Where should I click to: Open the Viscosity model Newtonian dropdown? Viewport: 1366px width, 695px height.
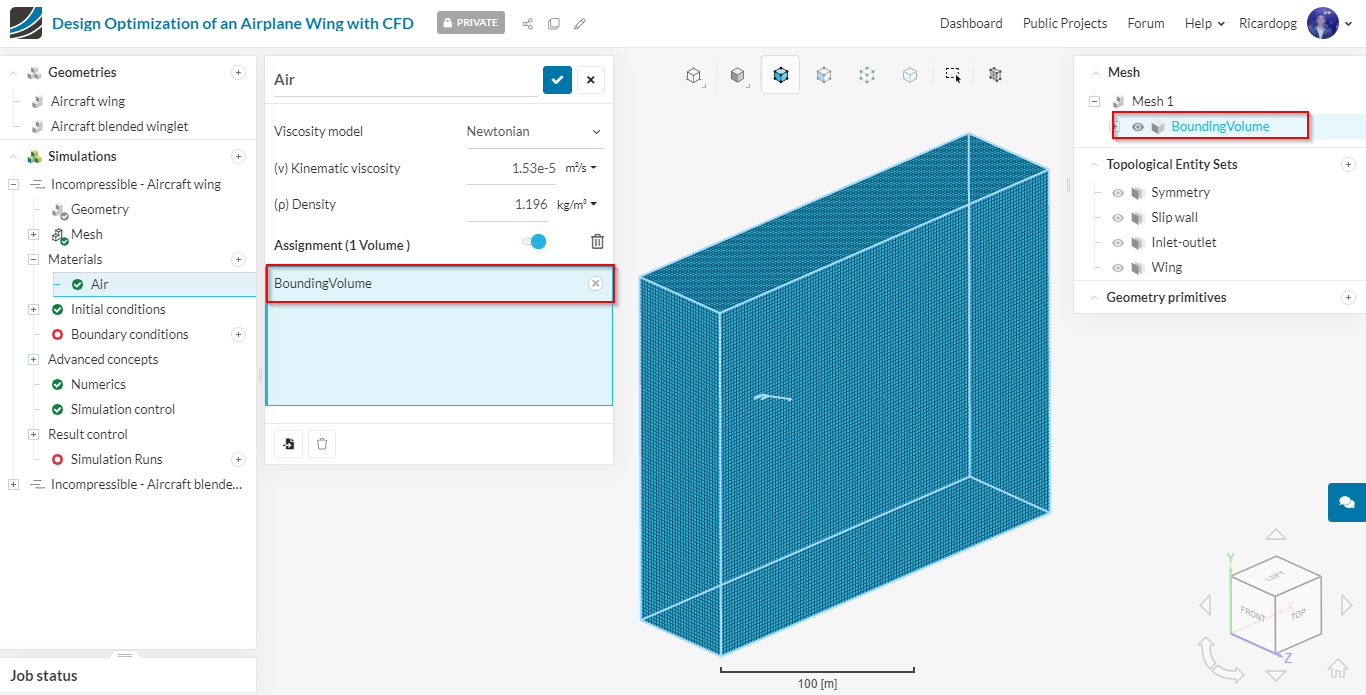click(x=534, y=131)
